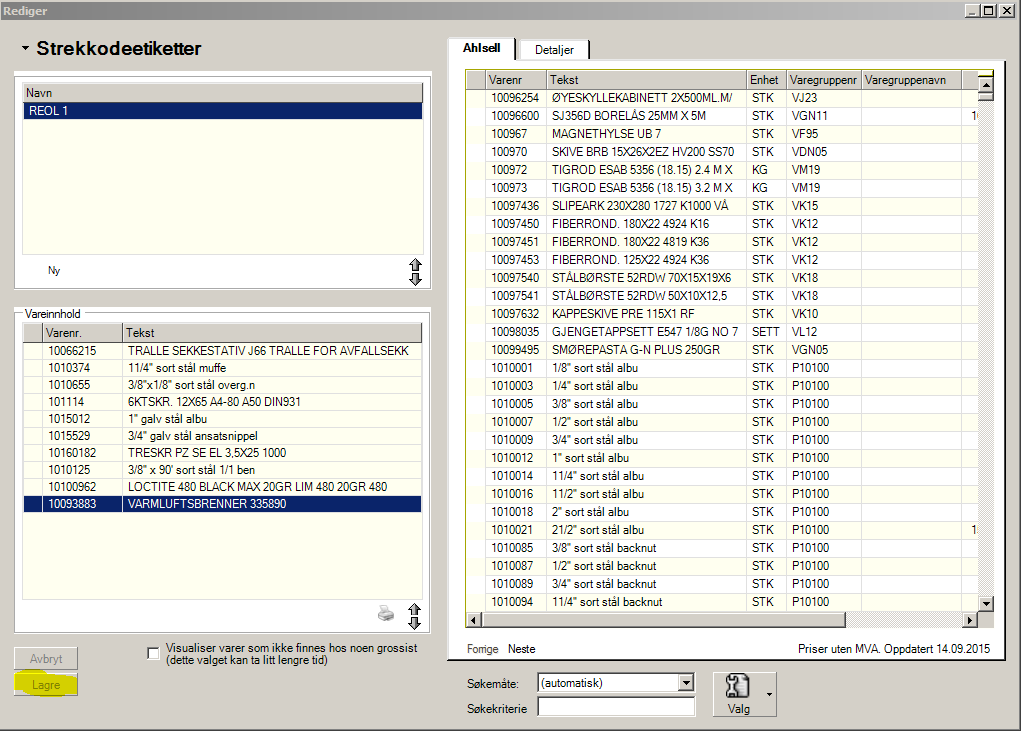
Task: Click the up/down arrows icon under Vareinnhold list
Action: [x=415, y=616]
